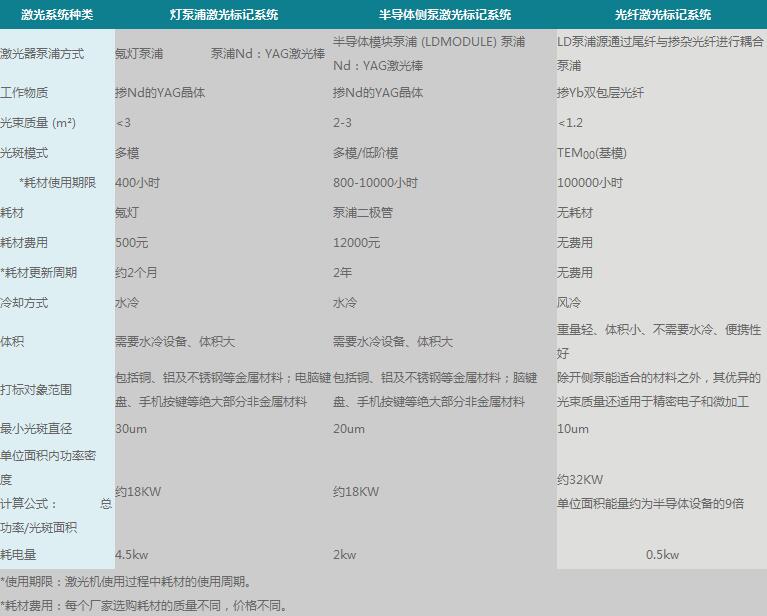Select the 工作物质 row label

[24, 93]
